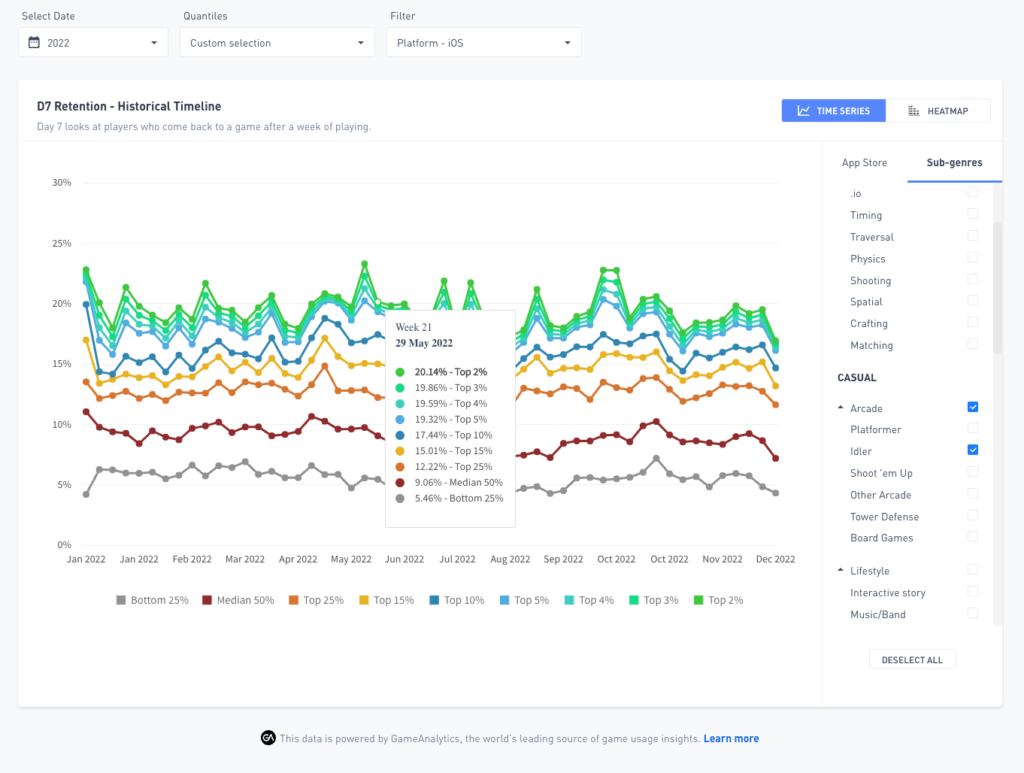Click the GameAnalytics logo in footer

coord(268,738)
